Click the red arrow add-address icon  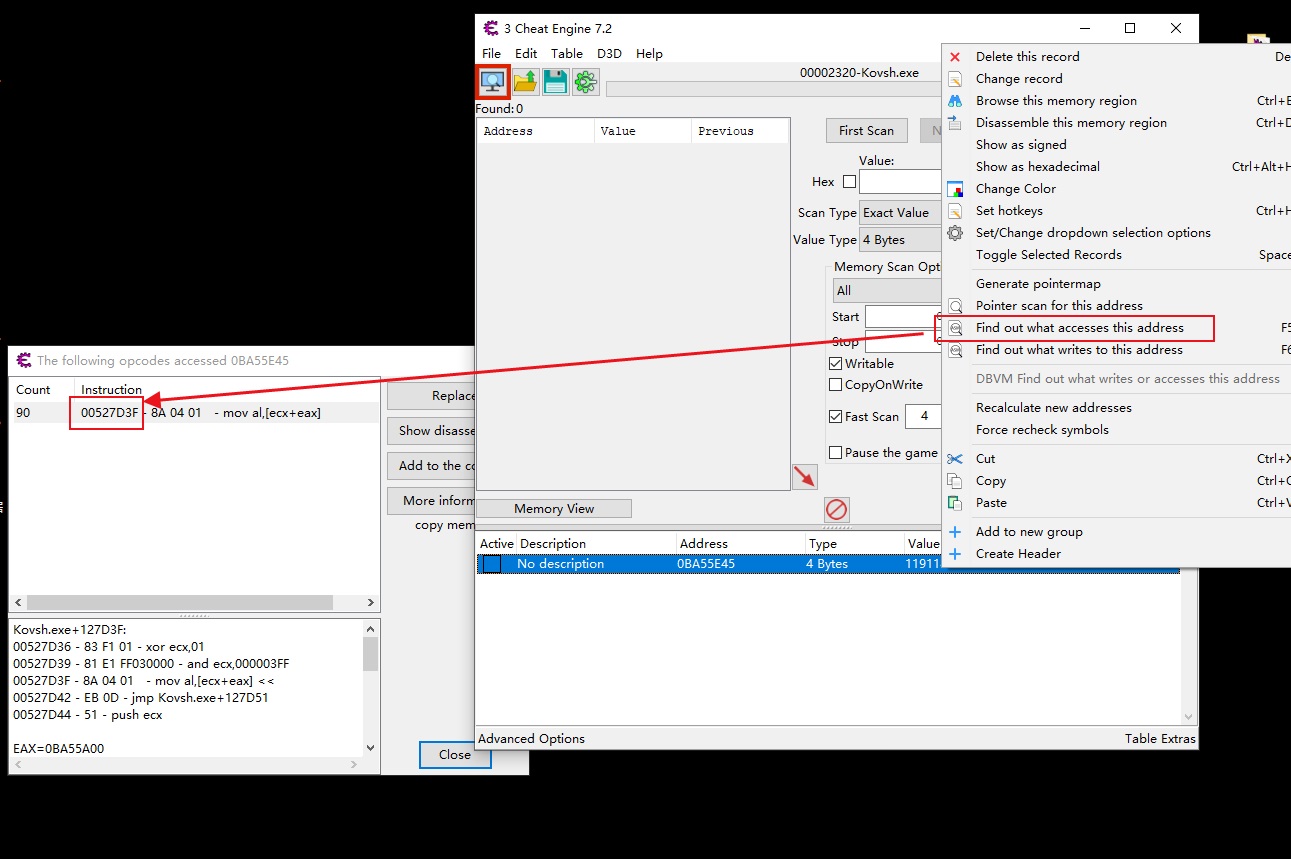[x=804, y=477]
